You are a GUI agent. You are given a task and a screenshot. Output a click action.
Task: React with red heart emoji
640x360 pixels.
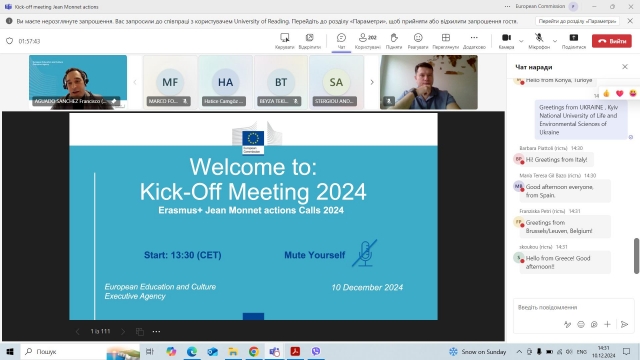tap(620, 93)
